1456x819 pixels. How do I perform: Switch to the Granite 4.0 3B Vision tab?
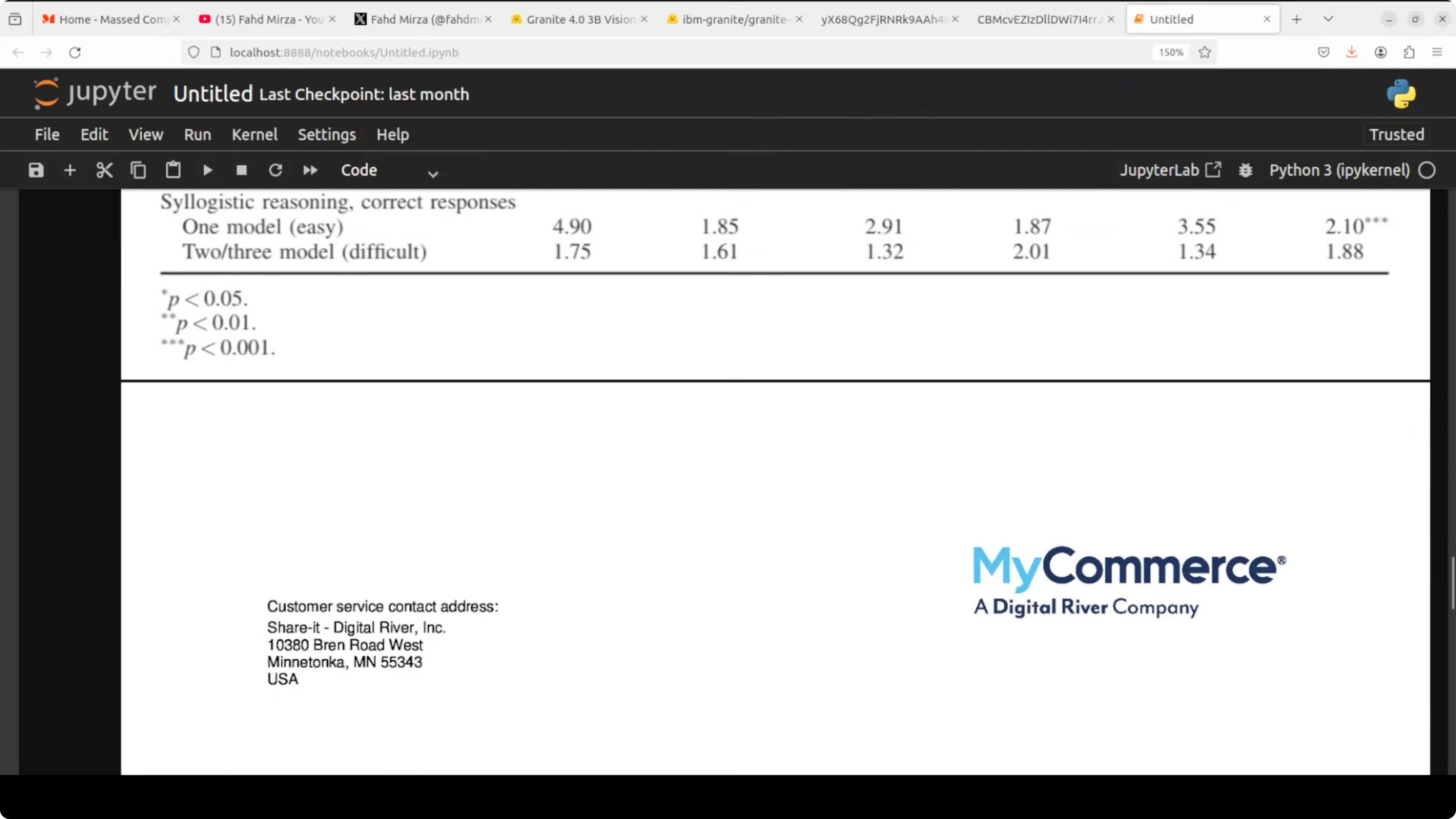click(x=579, y=19)
